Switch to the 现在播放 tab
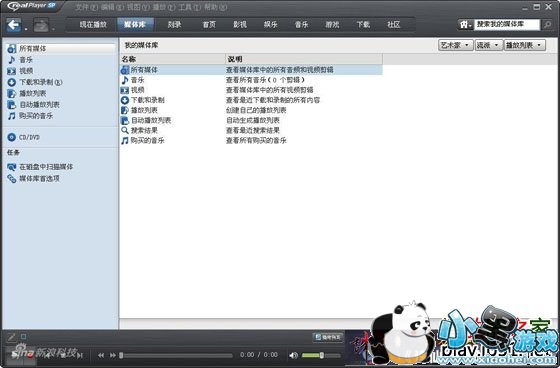Viewport: 560px width, 368px height. click(x=93, y=25)
